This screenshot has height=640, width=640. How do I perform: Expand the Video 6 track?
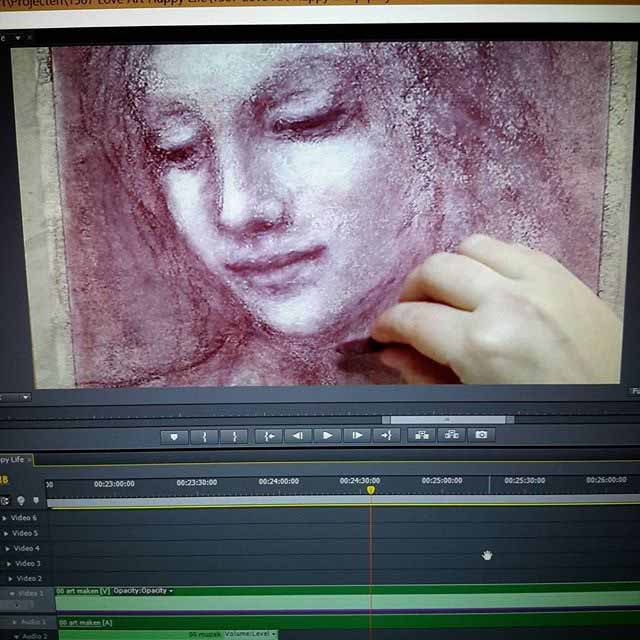click(x=6, y=518)
